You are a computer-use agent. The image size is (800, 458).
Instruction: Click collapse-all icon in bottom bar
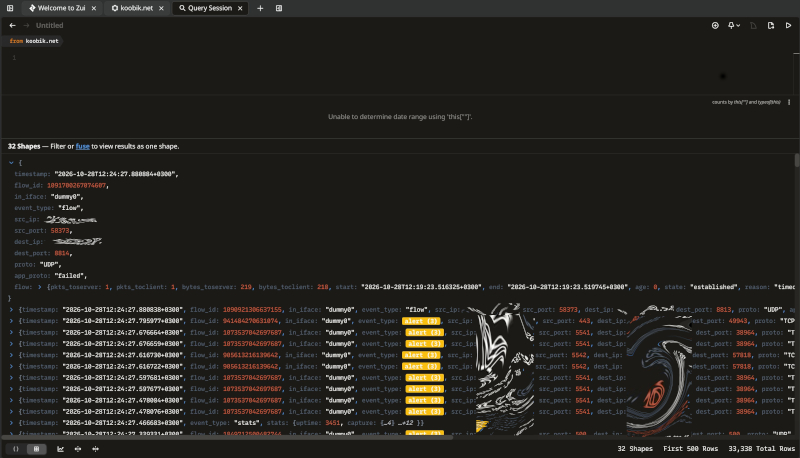click(95, 449)
